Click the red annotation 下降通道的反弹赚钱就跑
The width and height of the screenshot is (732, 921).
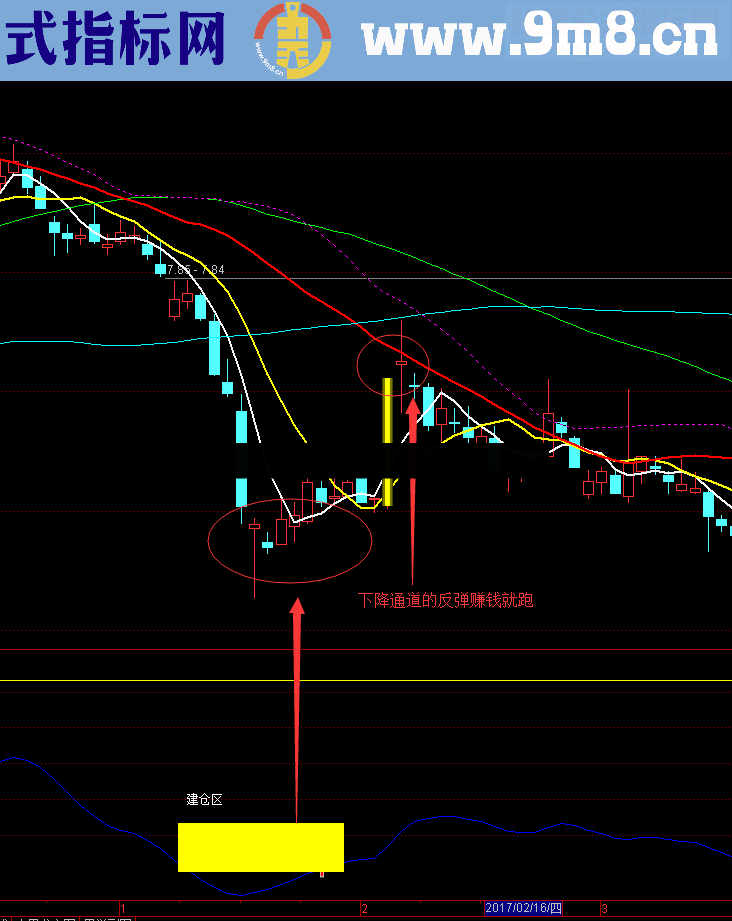pos(445,600)
